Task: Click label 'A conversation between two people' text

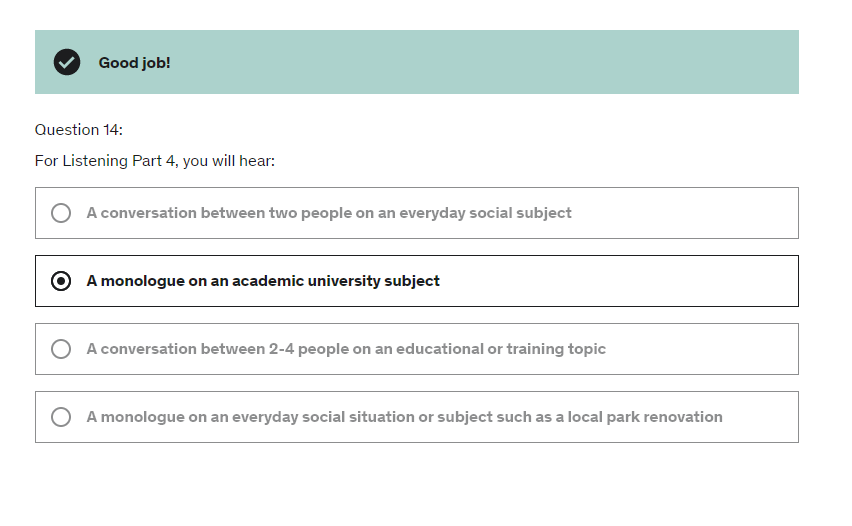Action: (210, 213)
